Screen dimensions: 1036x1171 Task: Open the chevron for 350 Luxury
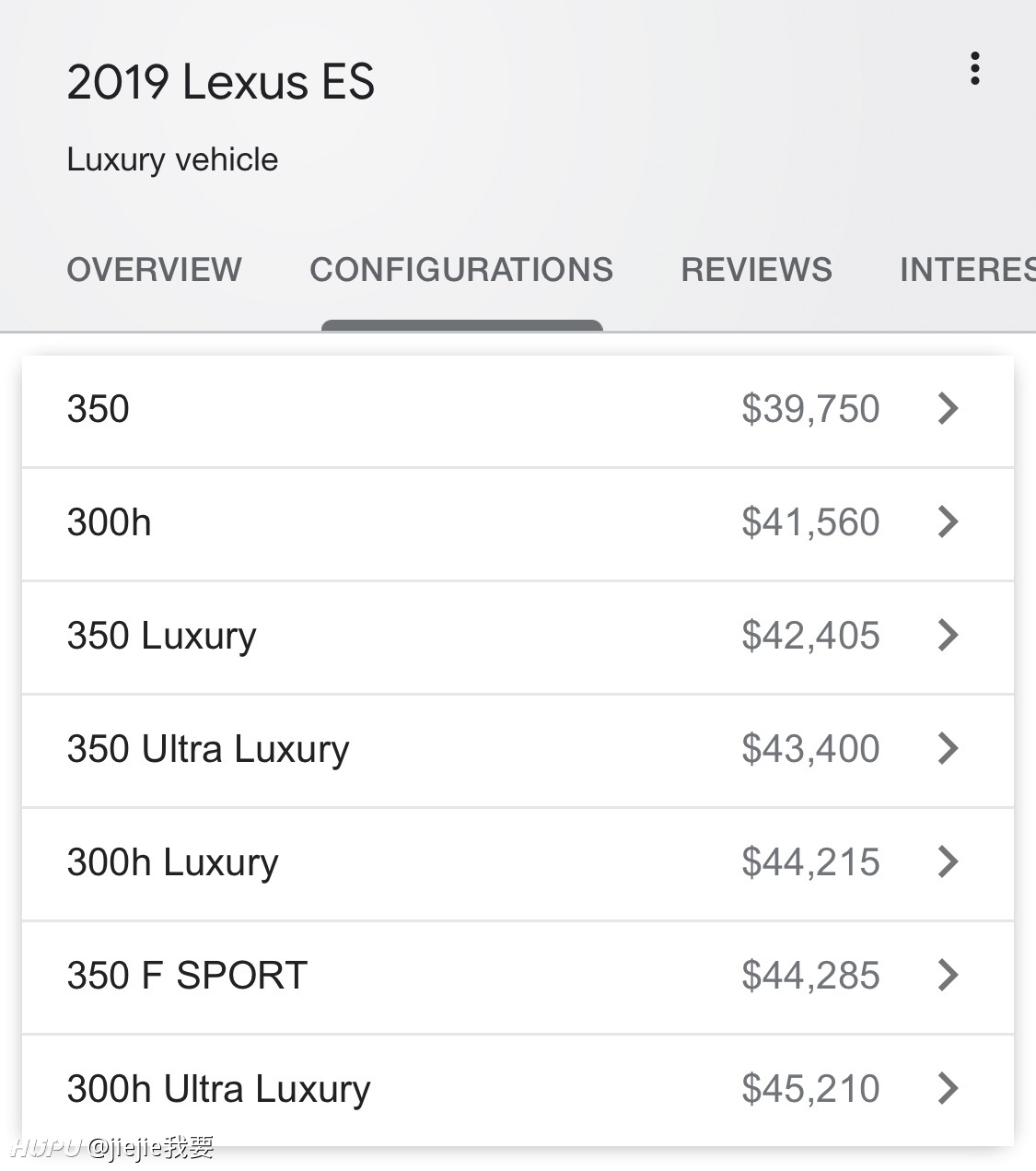click(x=948, y=635)
